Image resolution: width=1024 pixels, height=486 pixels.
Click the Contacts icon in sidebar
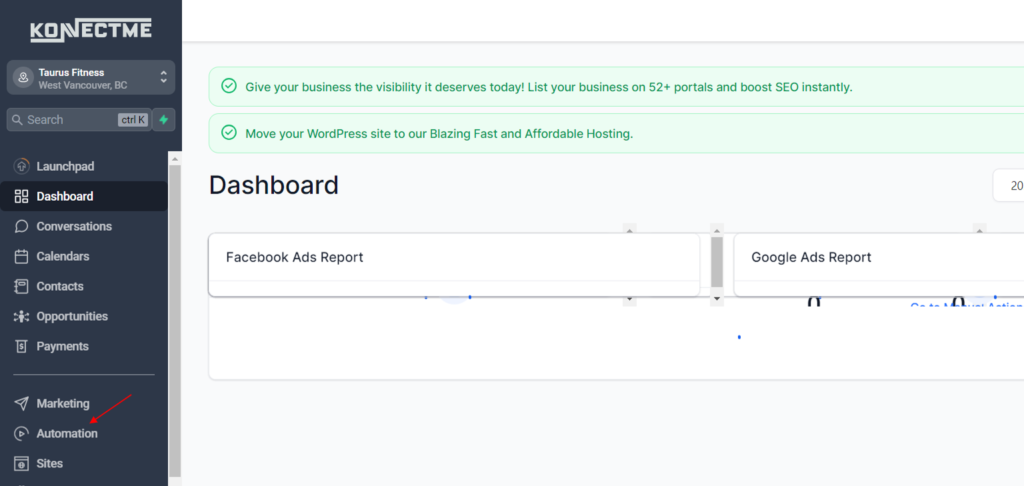(21, 286)
